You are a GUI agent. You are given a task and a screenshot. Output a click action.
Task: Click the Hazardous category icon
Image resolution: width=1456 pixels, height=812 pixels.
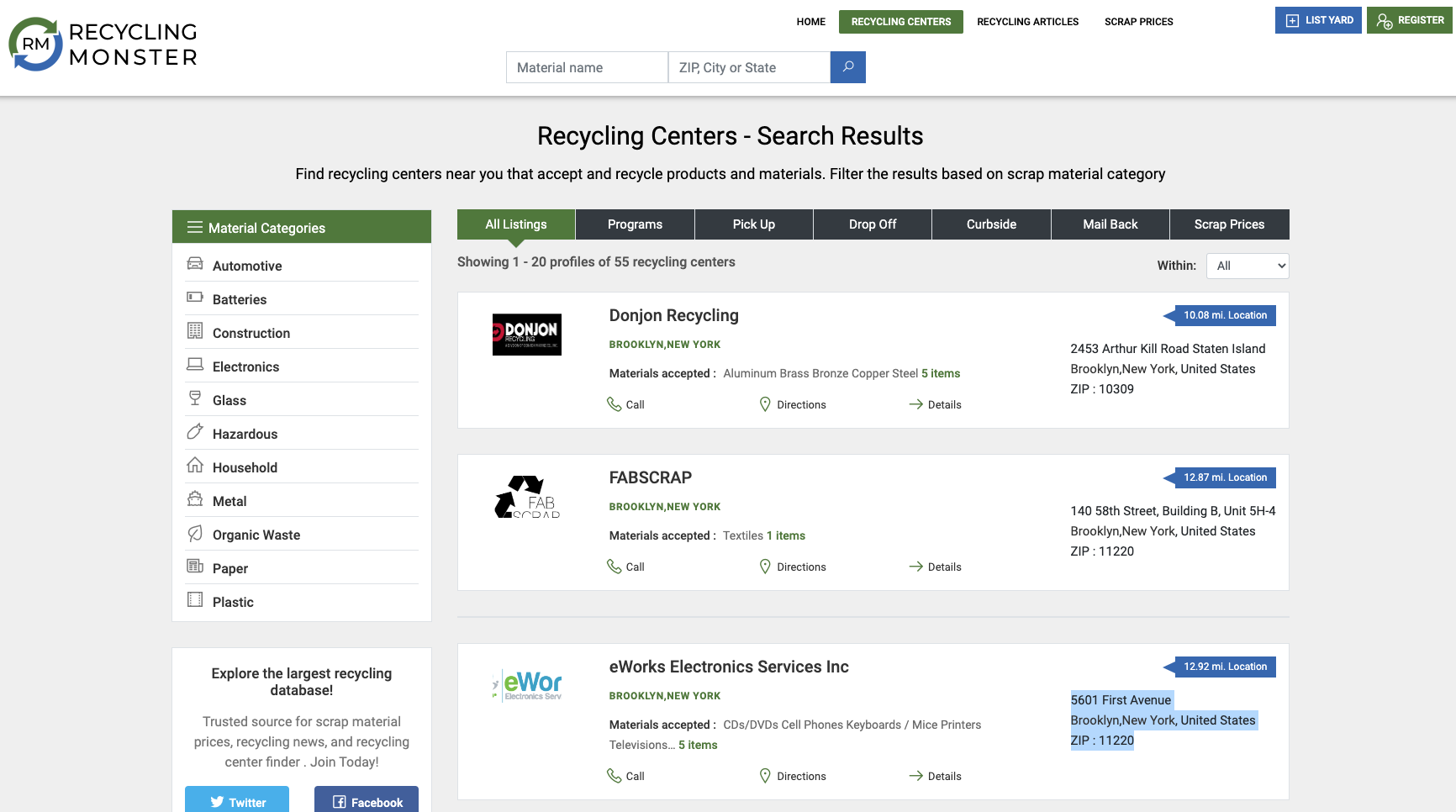pyautogui.click(x=195, y=432)
